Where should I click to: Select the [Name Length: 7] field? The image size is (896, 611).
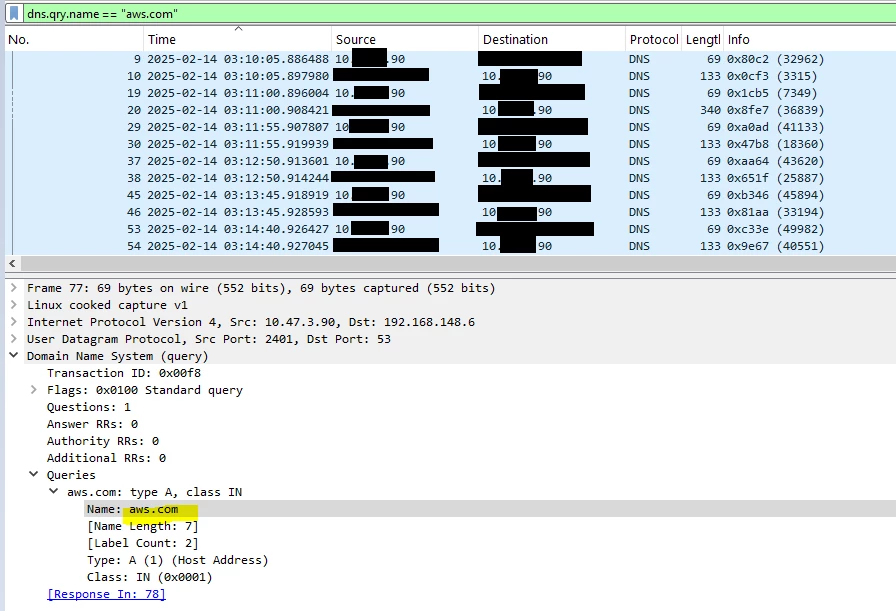click(143, 526)
